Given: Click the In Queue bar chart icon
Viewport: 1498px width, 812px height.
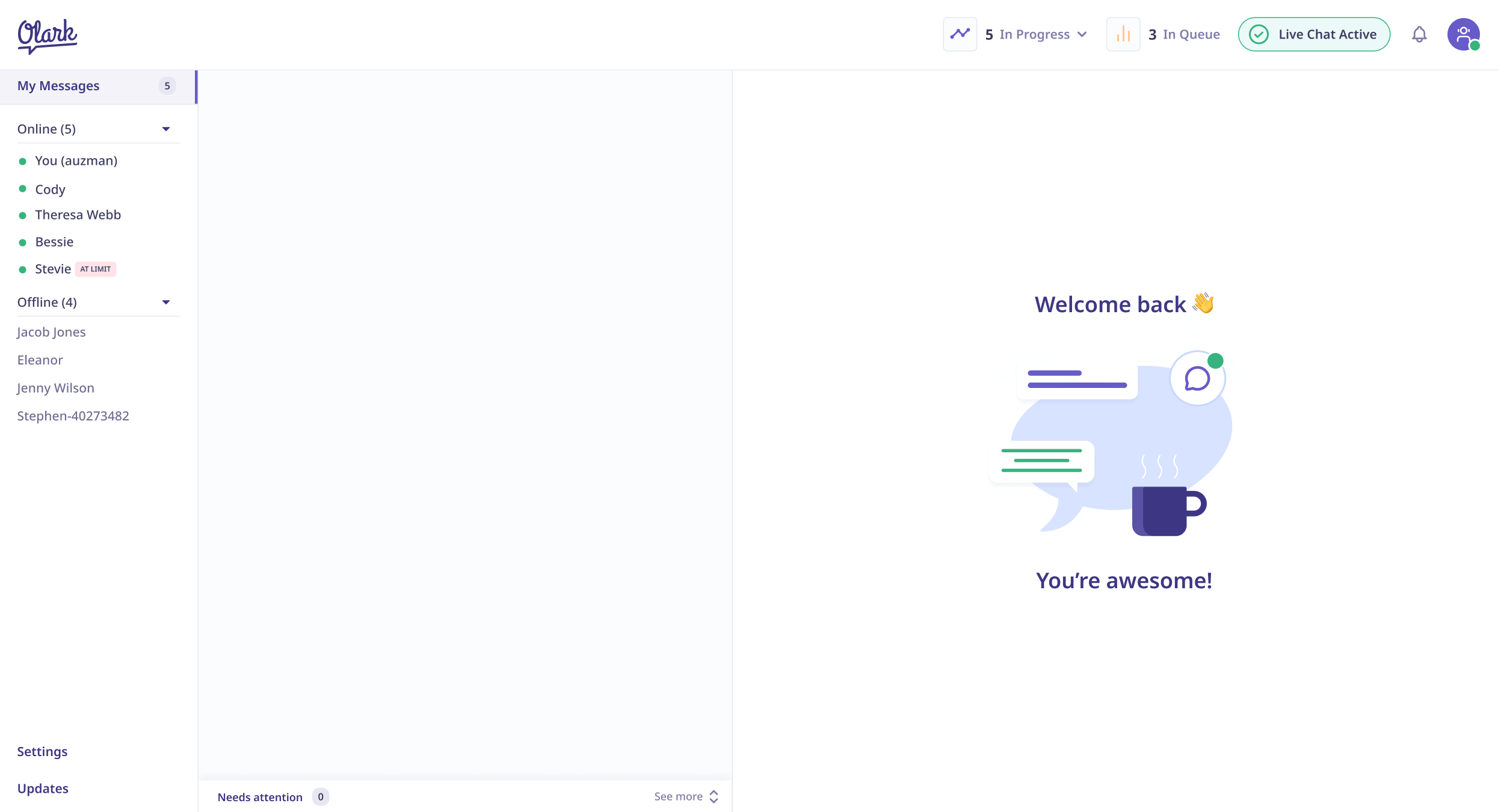Looking at the screenshot, I should [1123, 34].
